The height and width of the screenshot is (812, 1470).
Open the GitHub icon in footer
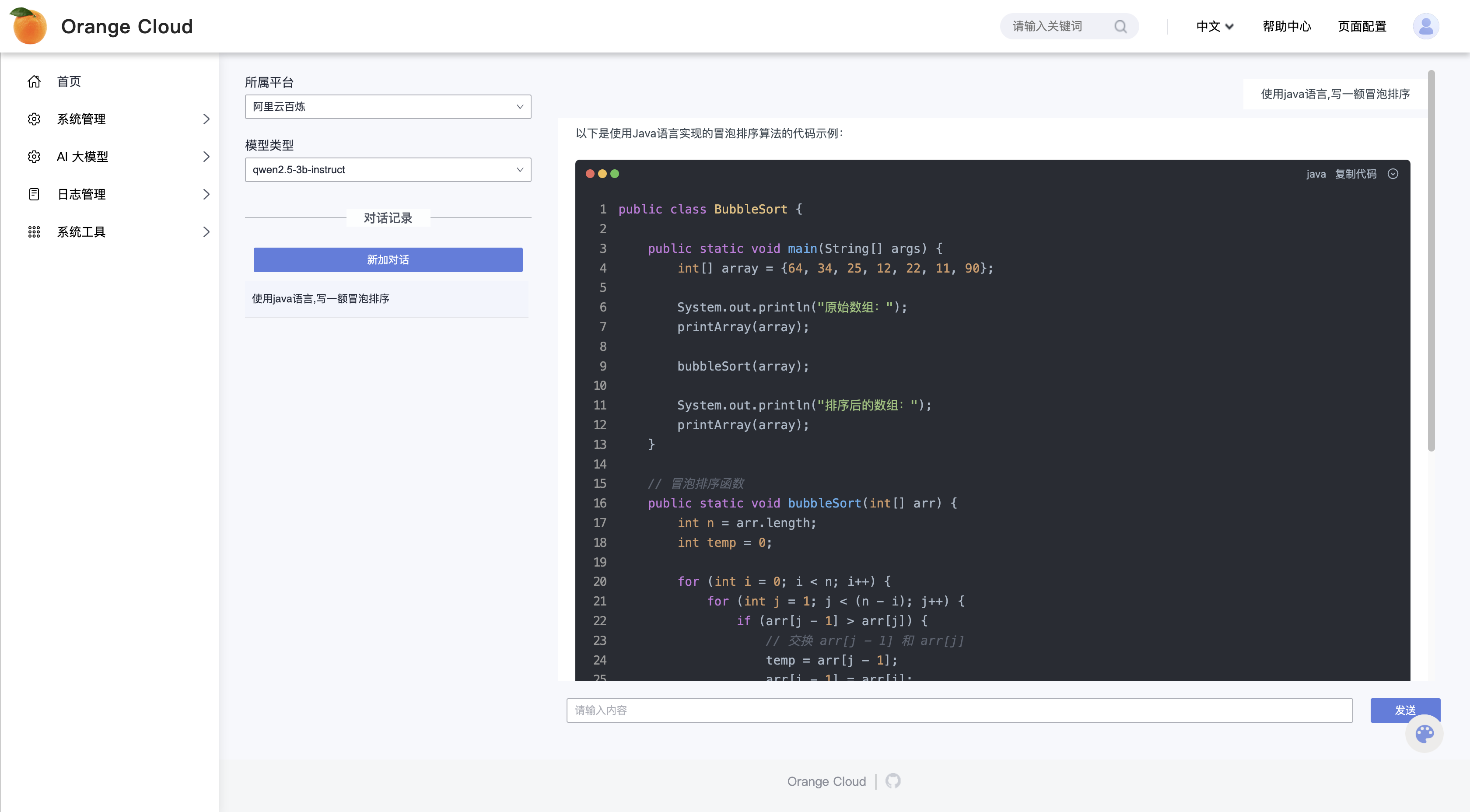pyautogui.click(x=892, y=780)
